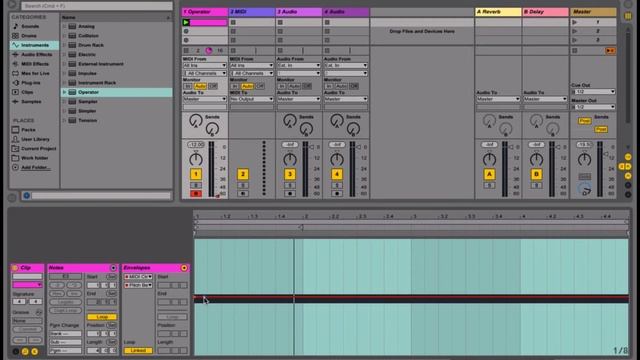Select Instruments category in browser
Screen dimensions: 640x360
click(35, 45)
